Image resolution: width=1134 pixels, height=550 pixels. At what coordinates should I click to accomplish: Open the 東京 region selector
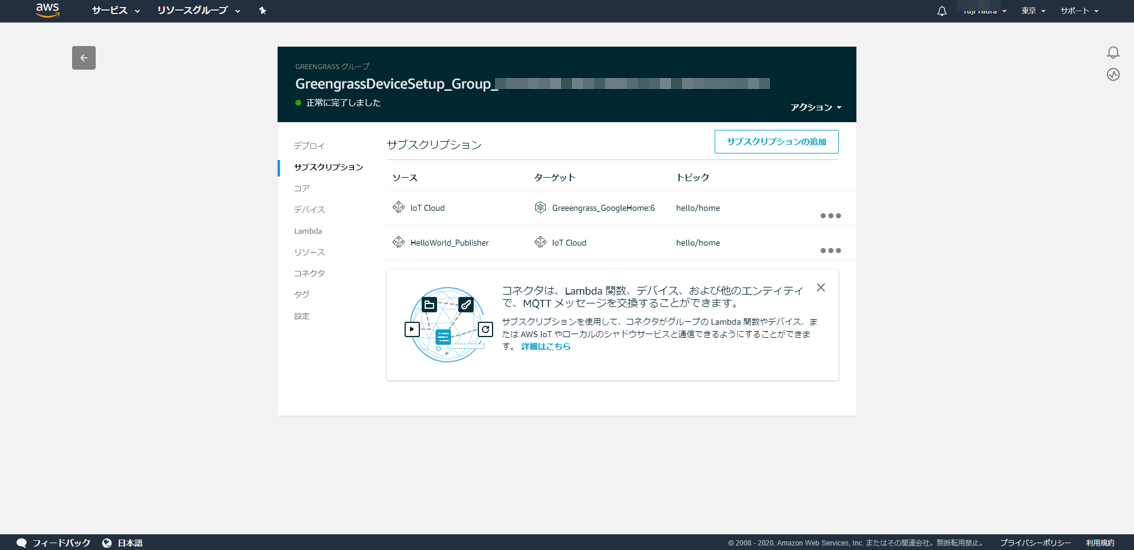coord(1033,11)
